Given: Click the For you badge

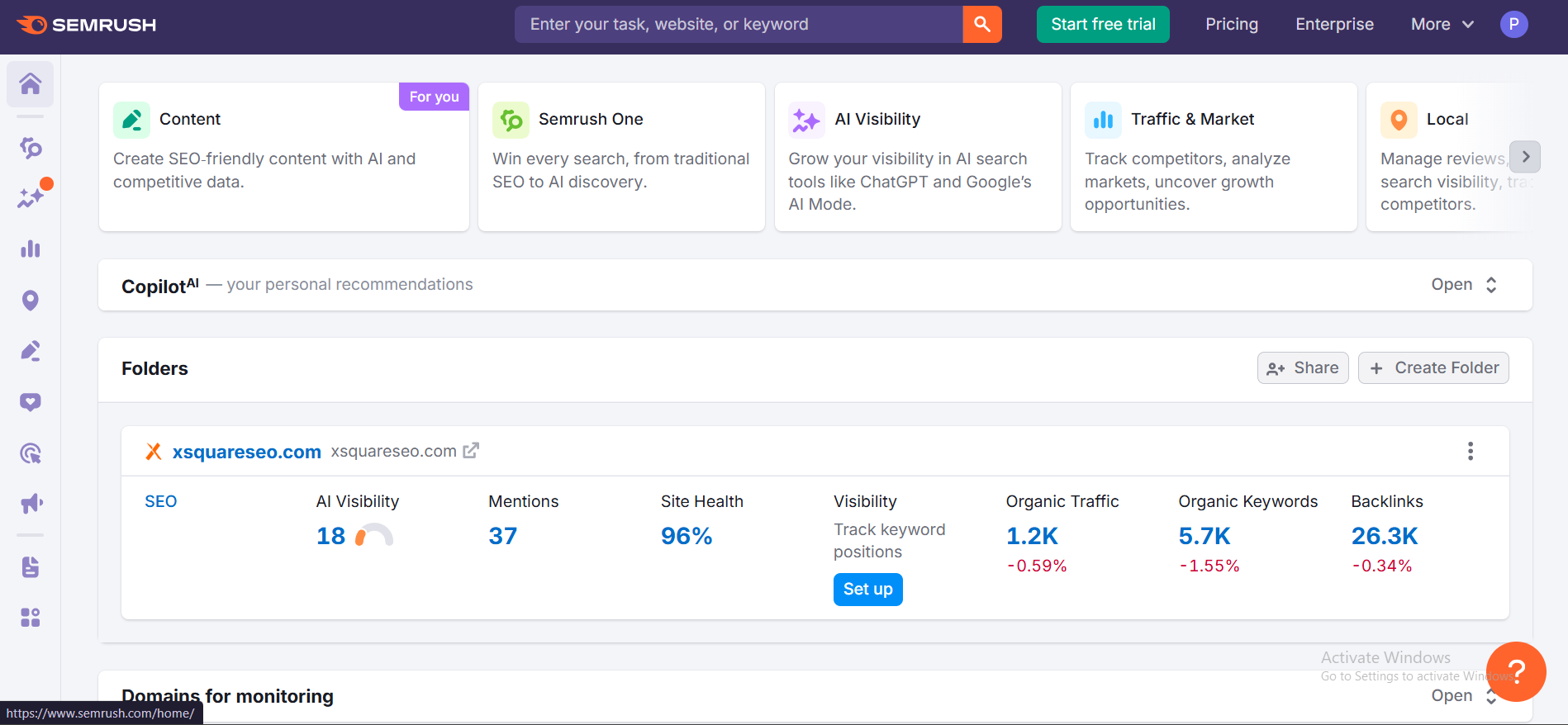Looking at the screenshot, I should [x=435, y=97].
